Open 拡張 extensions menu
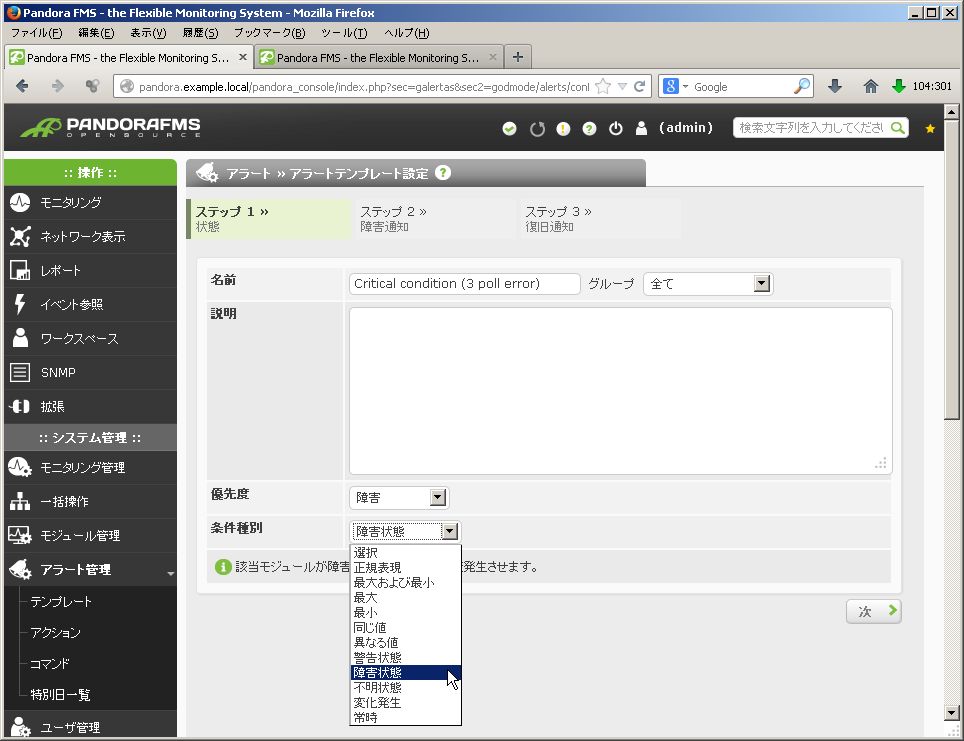 (x=90, y=406)
